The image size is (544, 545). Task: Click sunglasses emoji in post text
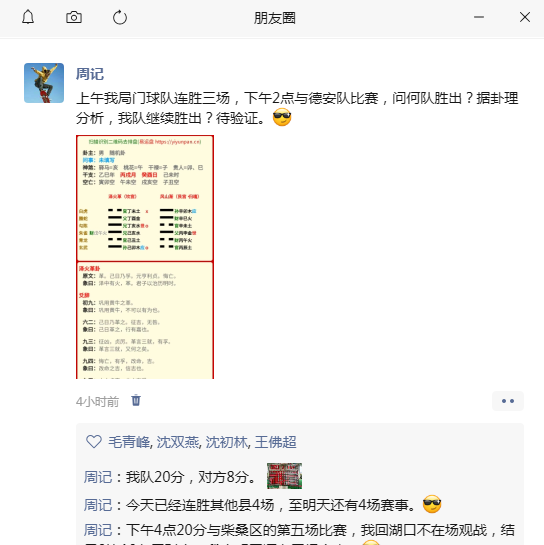pos(282,117)
